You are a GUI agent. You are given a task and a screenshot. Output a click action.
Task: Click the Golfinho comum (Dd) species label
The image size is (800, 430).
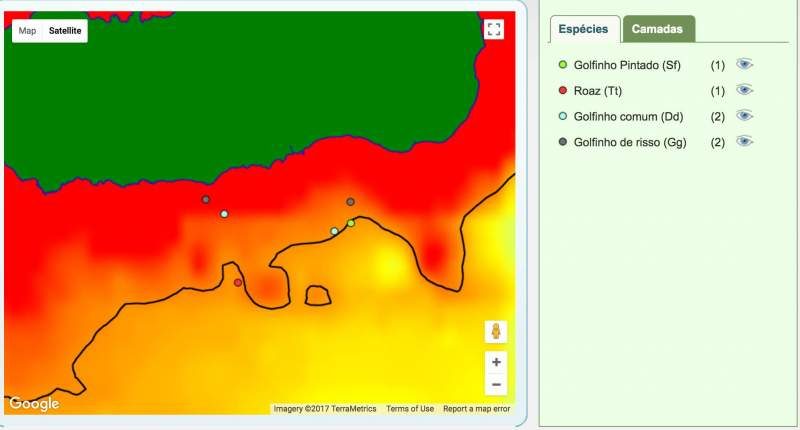[x=628, y=116]
